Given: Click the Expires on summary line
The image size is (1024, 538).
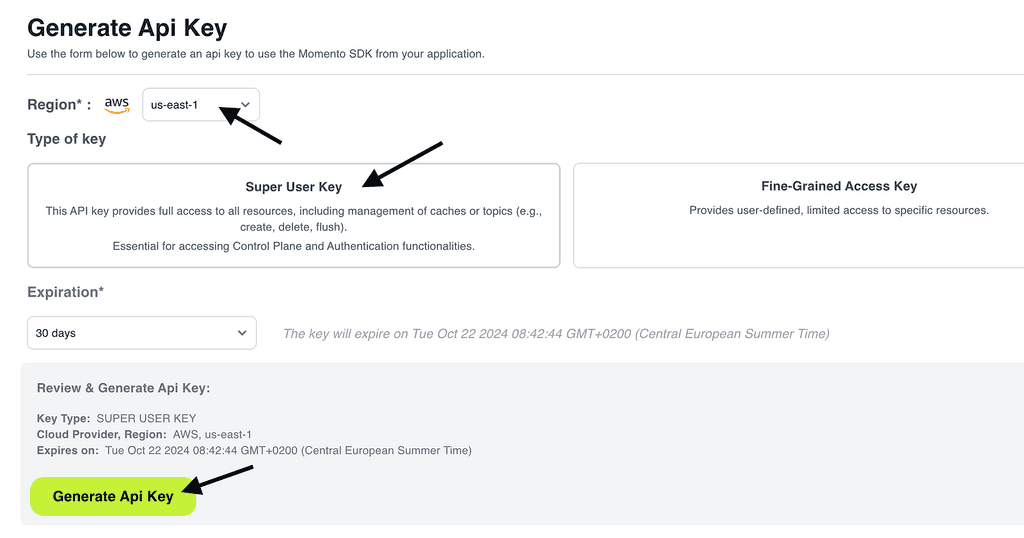Looking at the screenshot, I should [254, 450].
